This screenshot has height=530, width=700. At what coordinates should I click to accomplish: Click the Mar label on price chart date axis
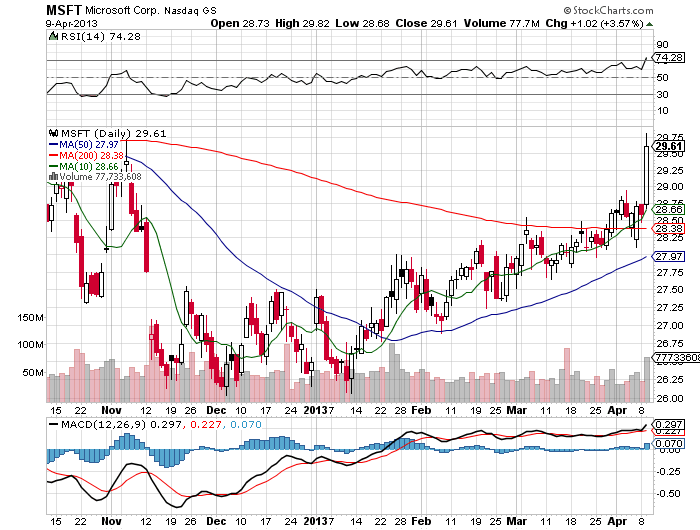coord(517,410)
